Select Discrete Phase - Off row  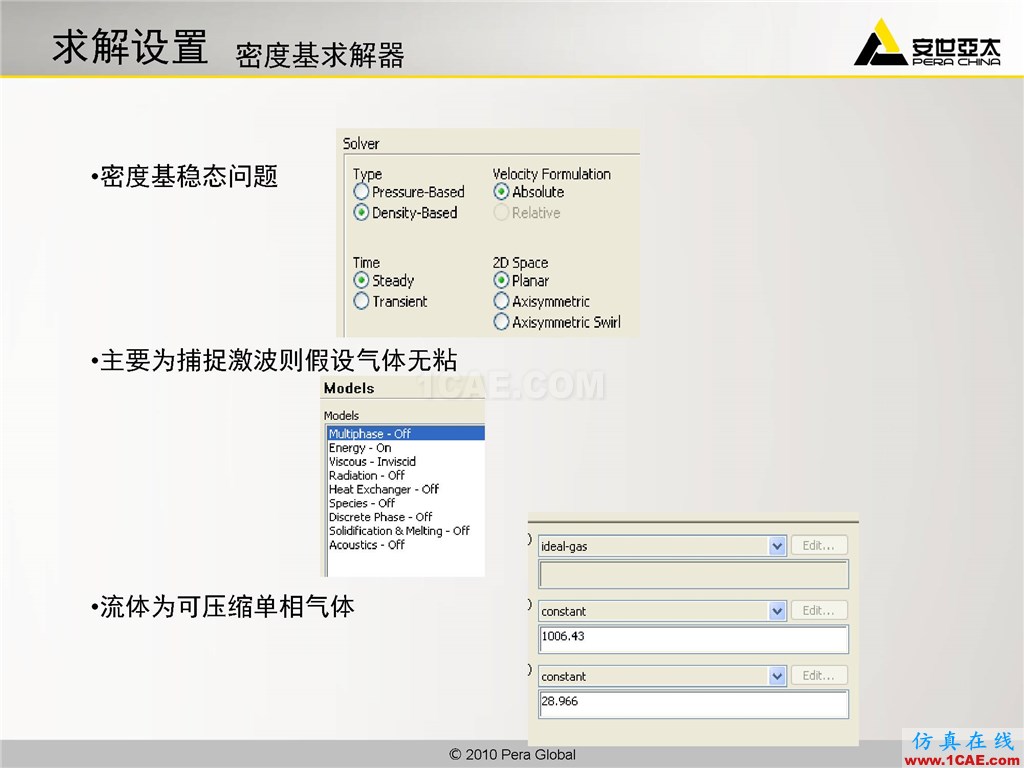(406, 517)
